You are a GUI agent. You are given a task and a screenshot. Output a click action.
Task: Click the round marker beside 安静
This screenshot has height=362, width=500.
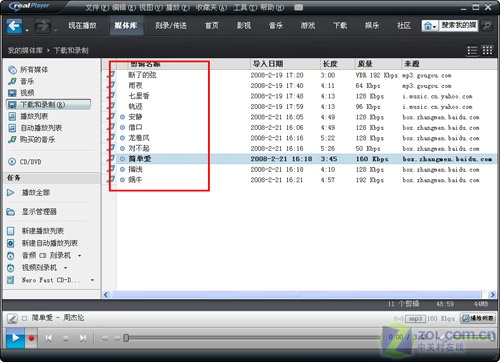122,117
